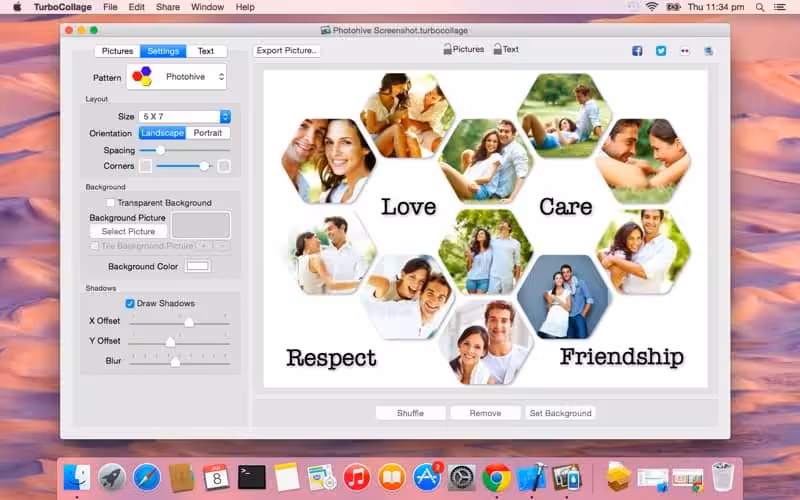Click the Background Picture preview well

[201, 226]
